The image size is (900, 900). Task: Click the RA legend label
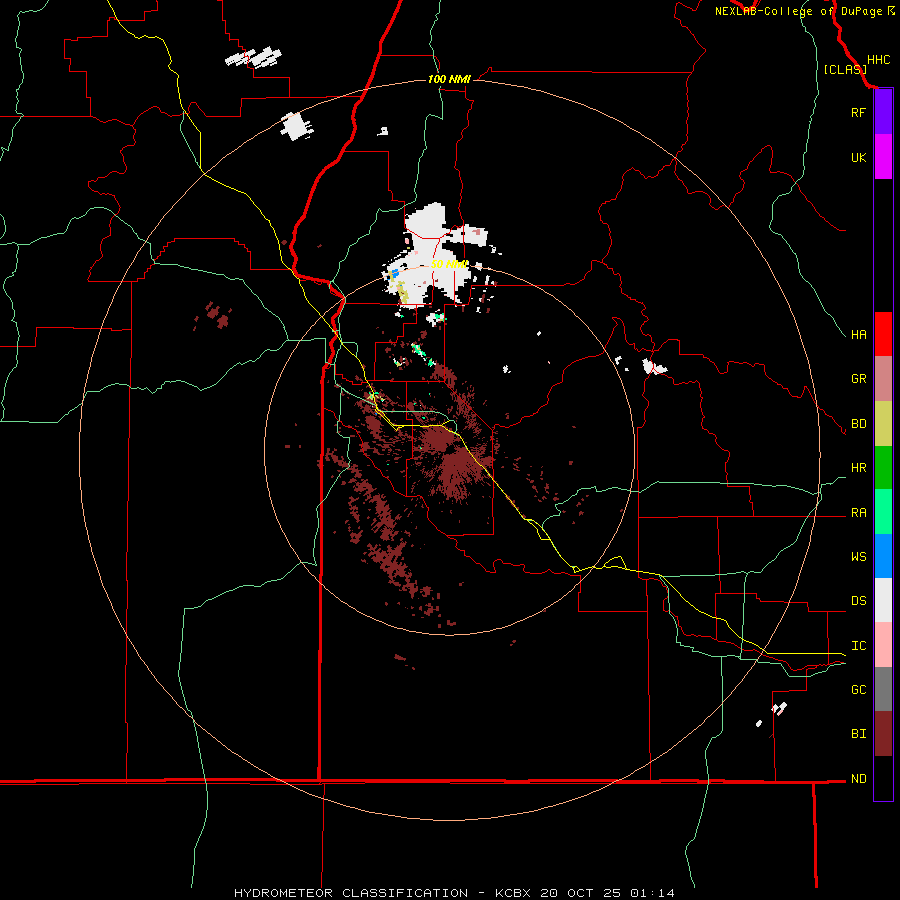pyautogui.click(x=858, y=513)
